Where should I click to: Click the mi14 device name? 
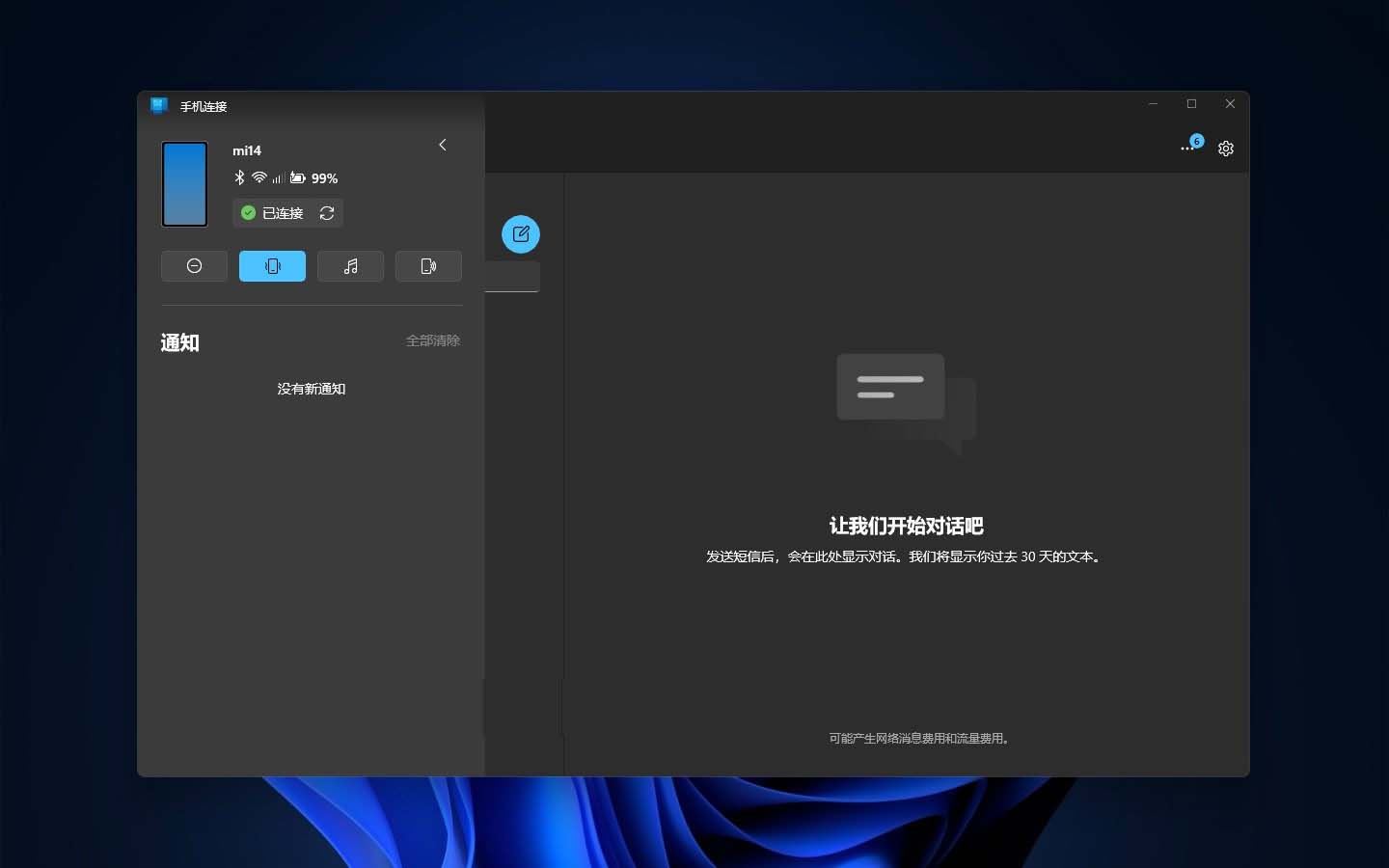click(247, 150)
